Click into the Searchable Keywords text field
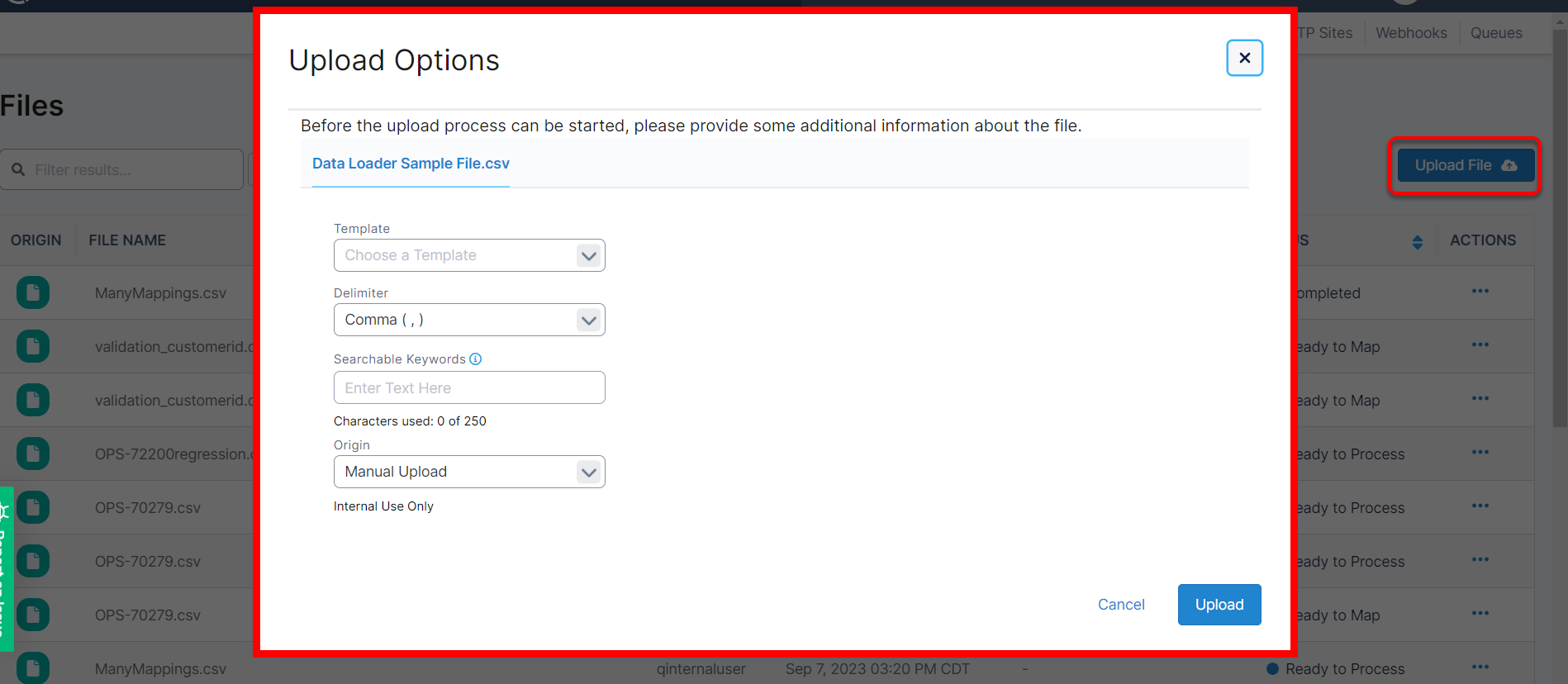The width and height of the screenshot is (1568, 684). [x=469, y=387]
